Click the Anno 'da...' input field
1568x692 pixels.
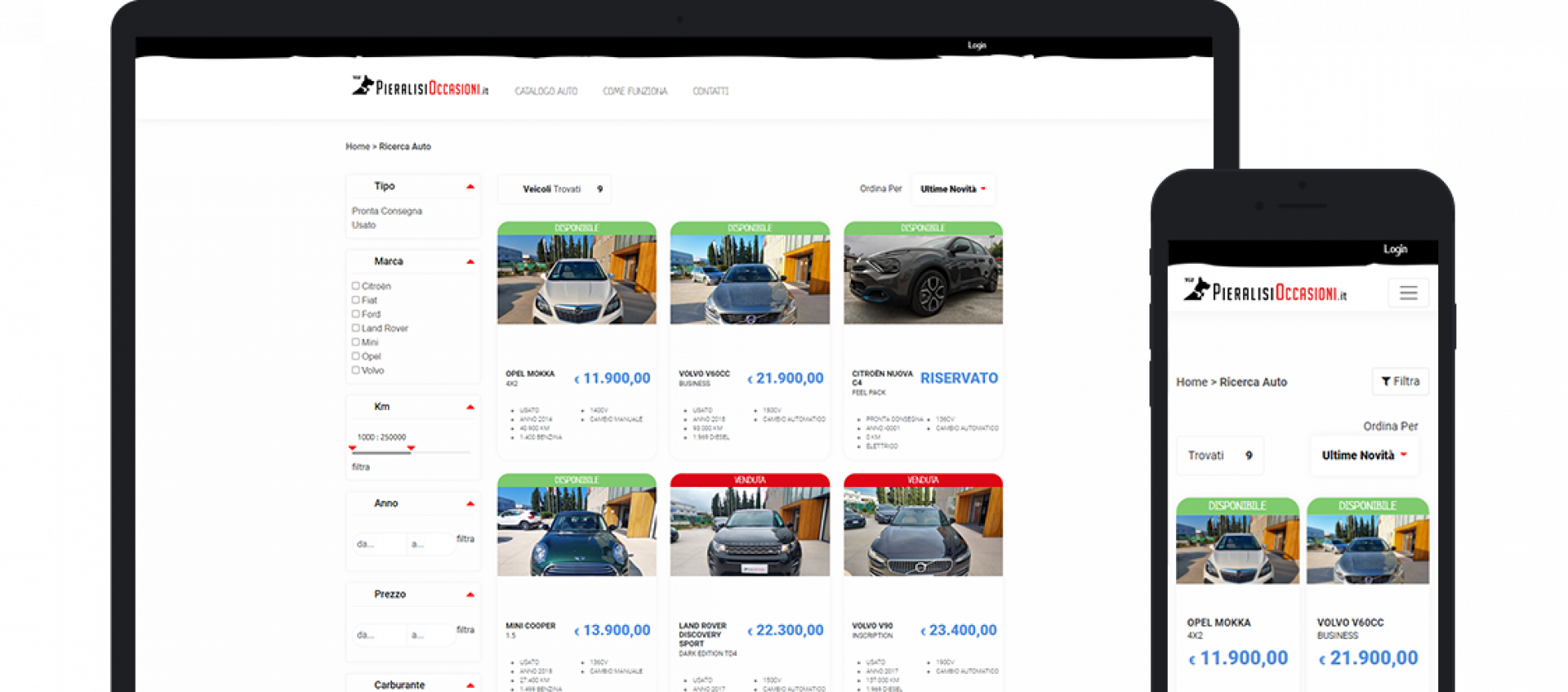[x=379, y=544]
